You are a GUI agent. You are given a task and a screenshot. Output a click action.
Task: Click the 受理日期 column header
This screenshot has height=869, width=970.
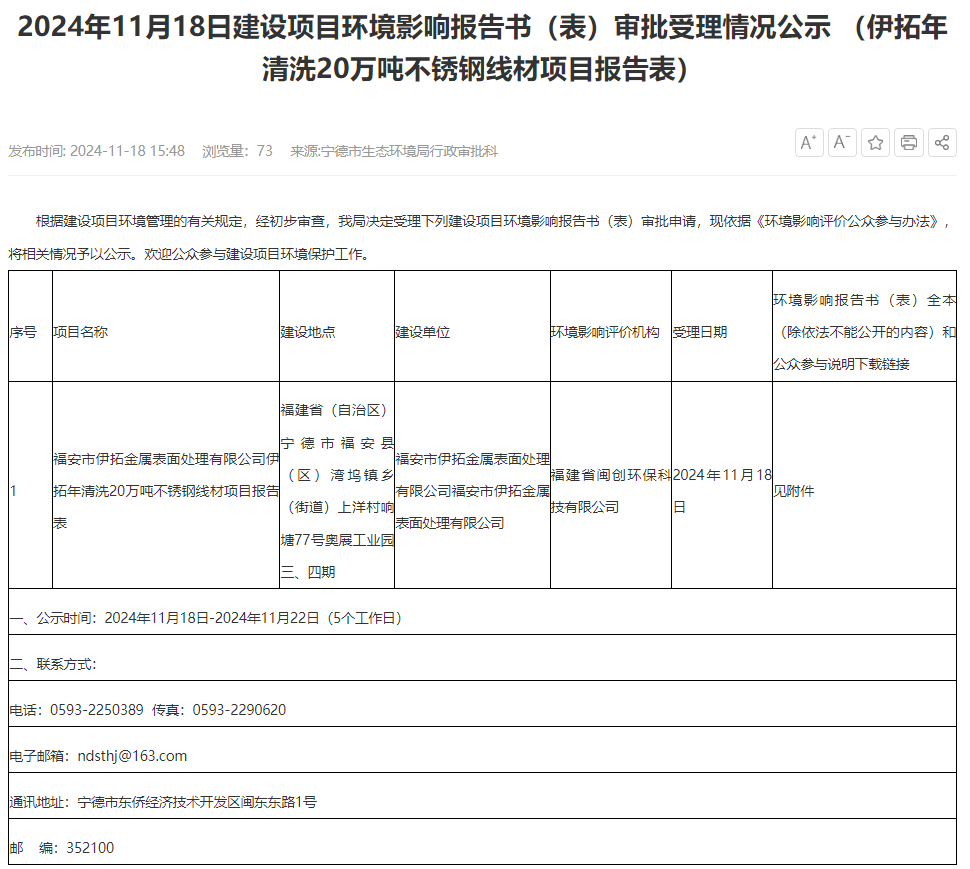point(700,332)
